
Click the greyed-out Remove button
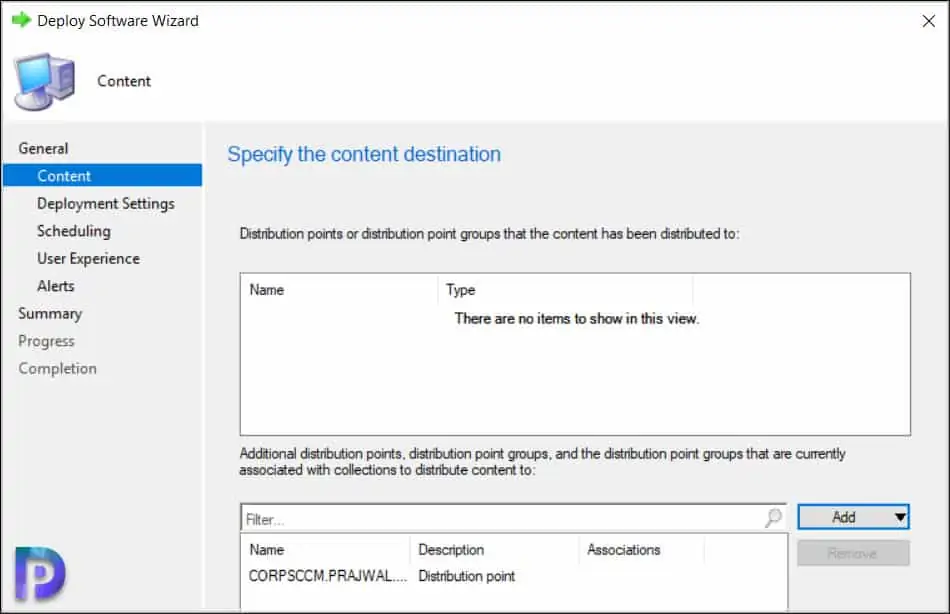coord(852,553)
